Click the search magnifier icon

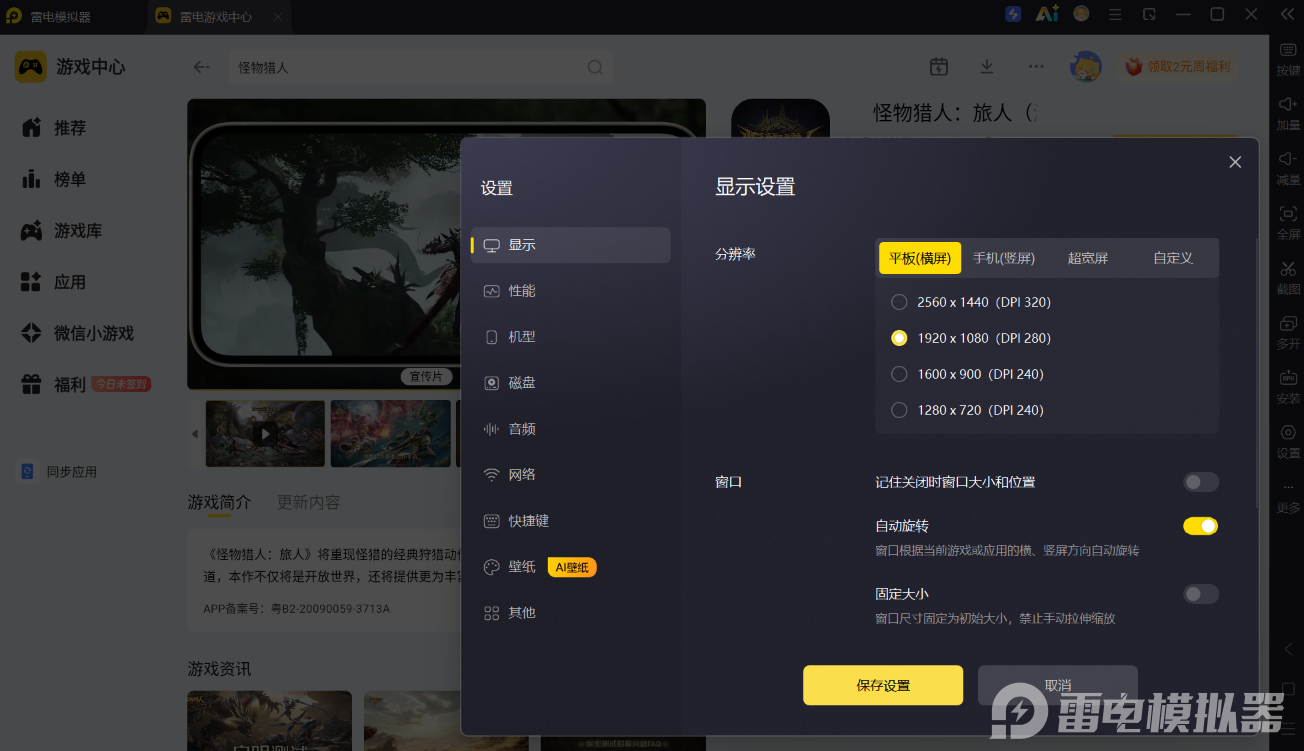point(595,67)
